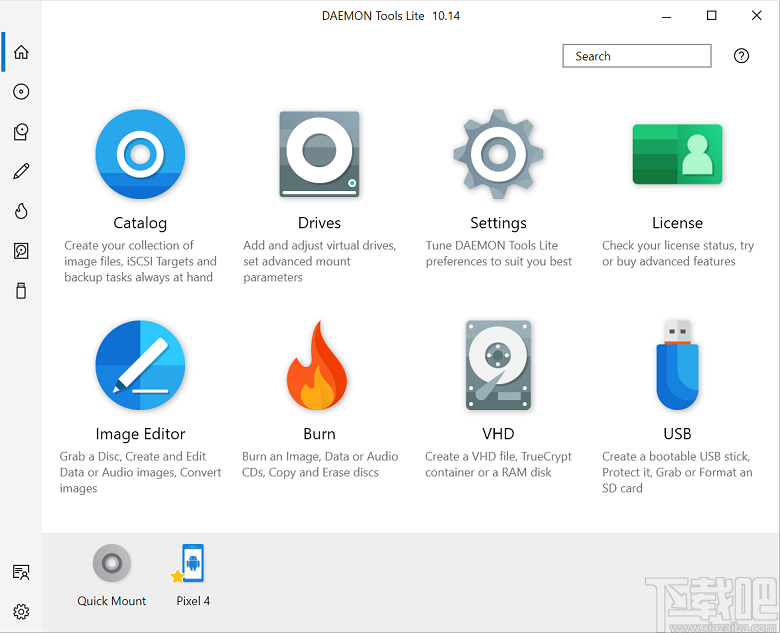The height and width of the screenshot is (633, 780).
Task: Click the large Settings gear icon
Action: coord(498,154)
